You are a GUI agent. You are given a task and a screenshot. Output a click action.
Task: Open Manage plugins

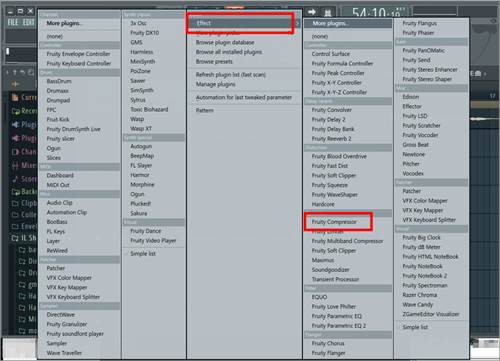coord(216,84)
